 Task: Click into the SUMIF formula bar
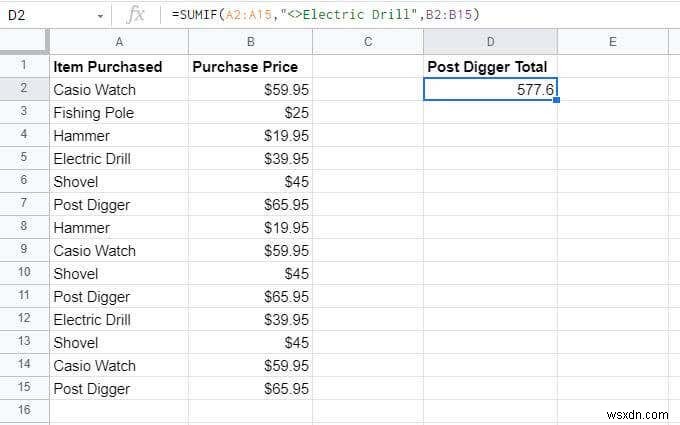[x=400, y=14]
